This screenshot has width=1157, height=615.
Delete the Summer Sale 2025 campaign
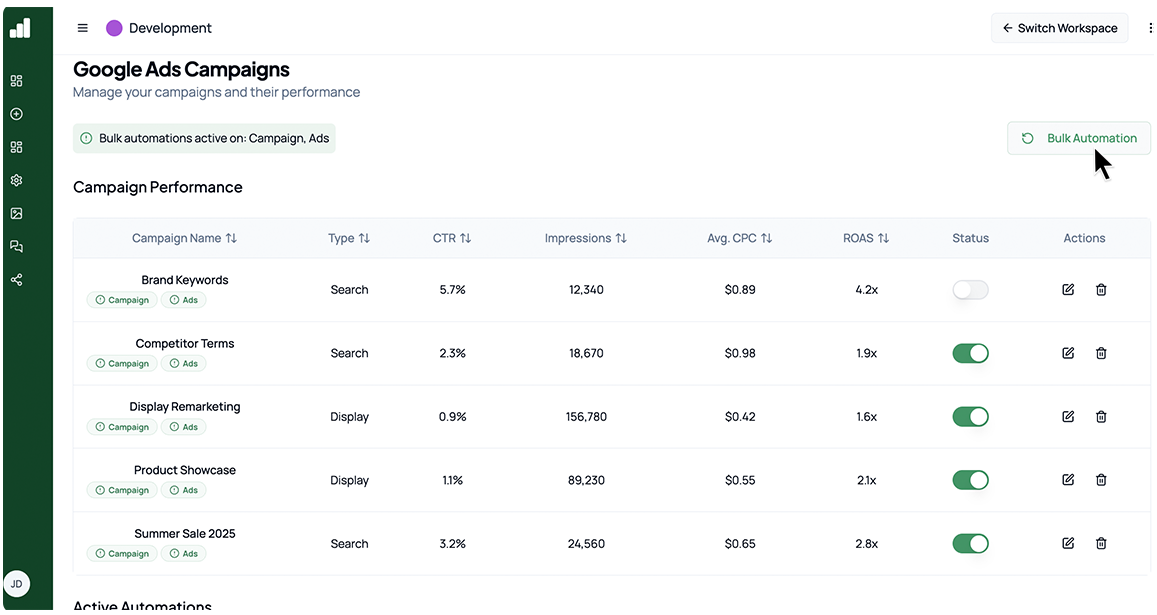[1101, 543]
